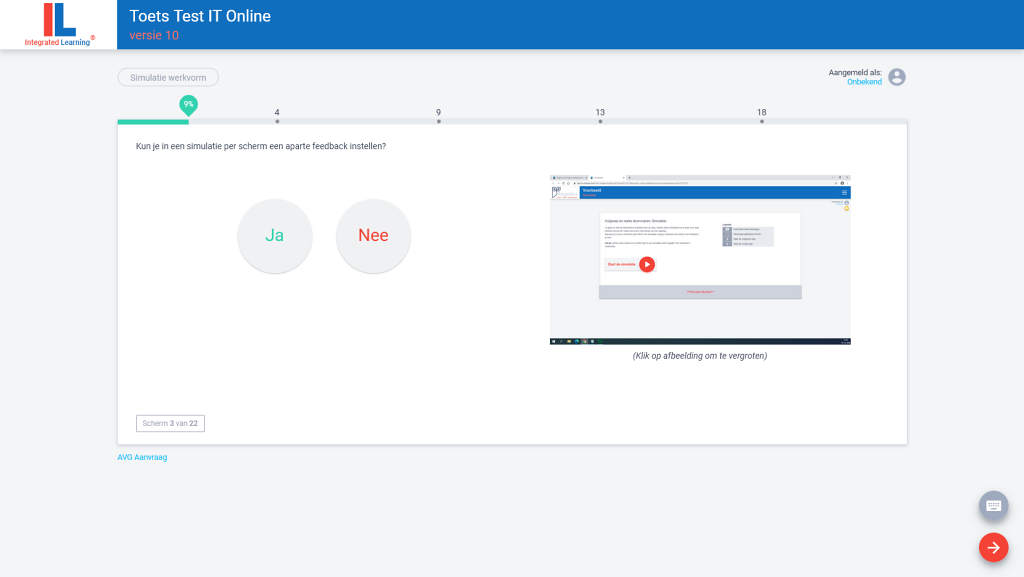Image resolution: width=1024 pixels, height=577 pixels.
Task: Answer the question with Ja
Action: (x=275, y=236)
